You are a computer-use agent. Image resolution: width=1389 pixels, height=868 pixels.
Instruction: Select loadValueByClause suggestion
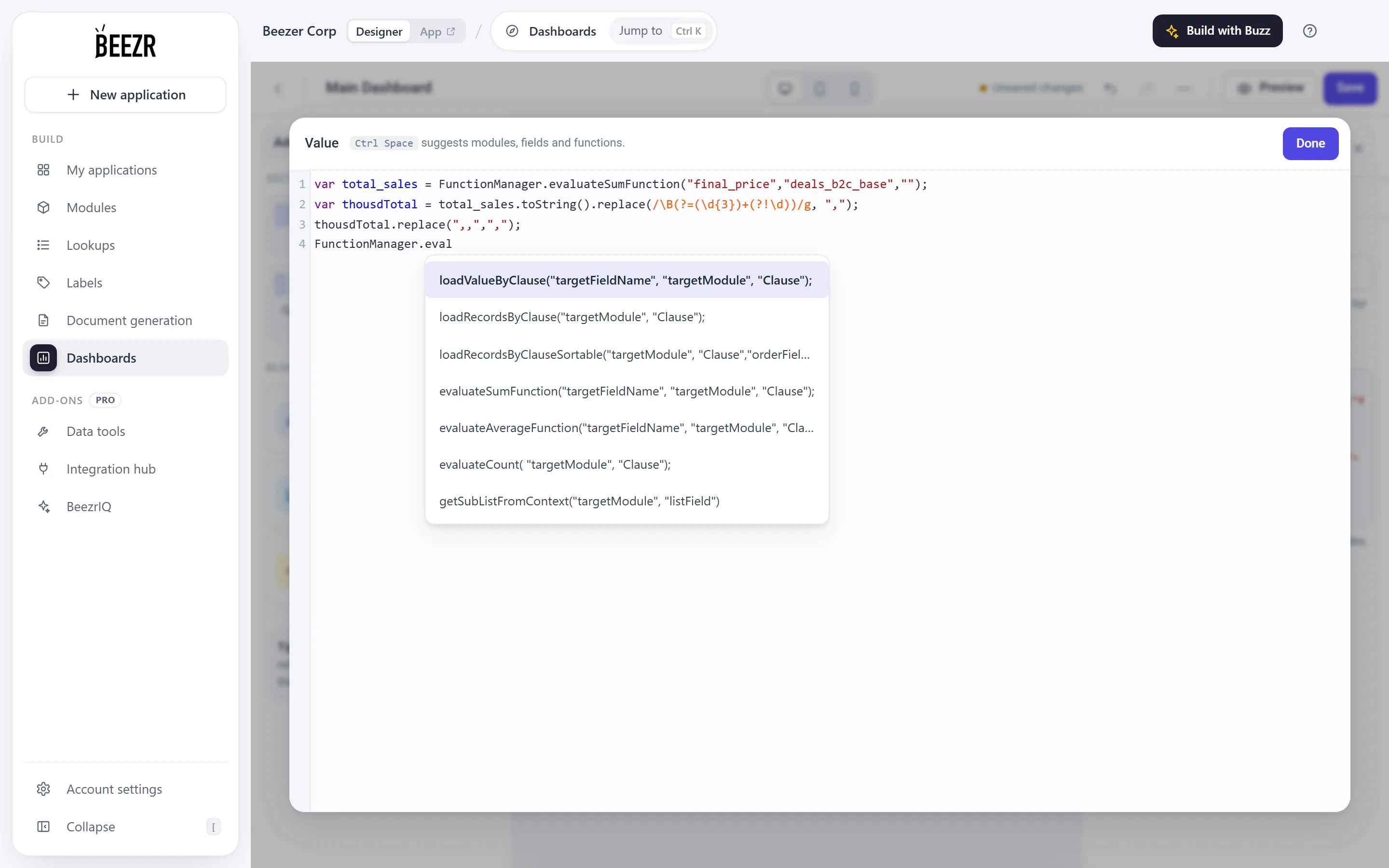click(x=626, y=280)
